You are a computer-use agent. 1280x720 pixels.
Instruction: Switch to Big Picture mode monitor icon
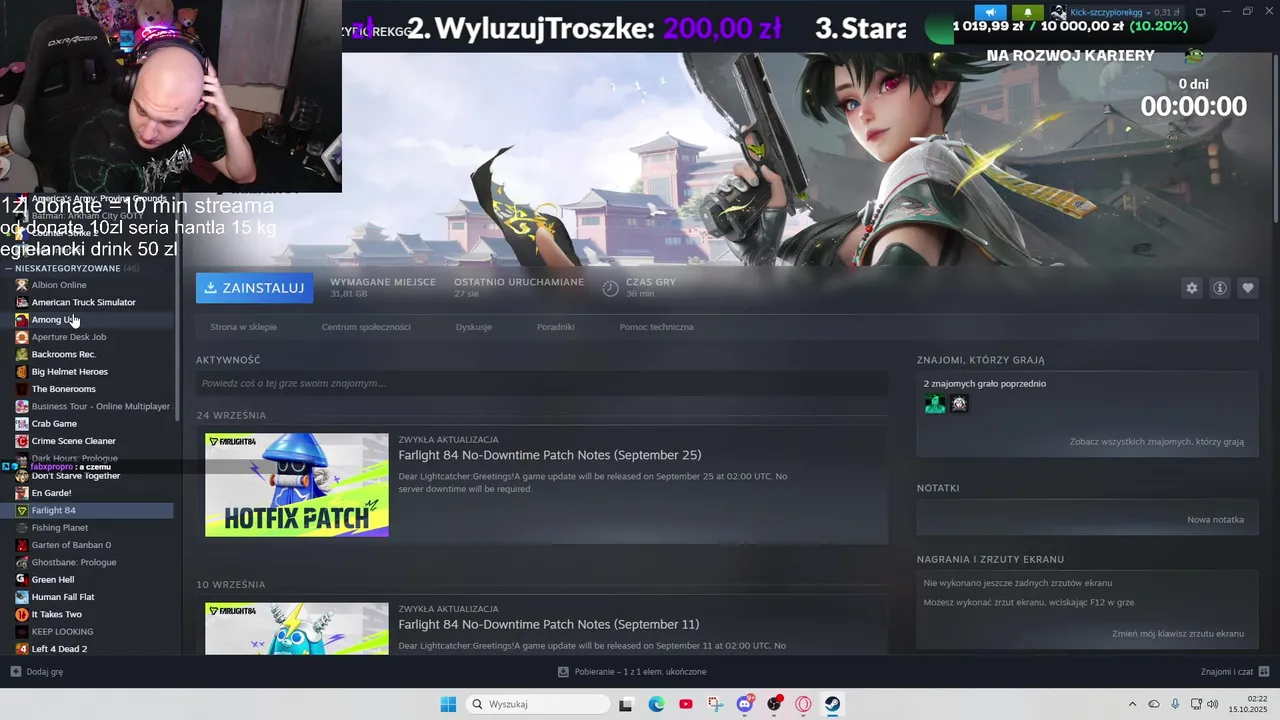[x=1200, y=12]
